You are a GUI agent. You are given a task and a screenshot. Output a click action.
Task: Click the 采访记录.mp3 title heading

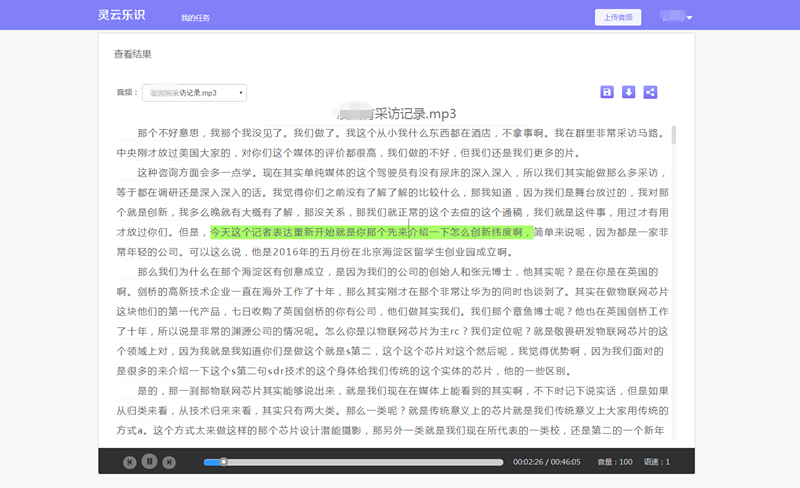[x=398, y=113]
